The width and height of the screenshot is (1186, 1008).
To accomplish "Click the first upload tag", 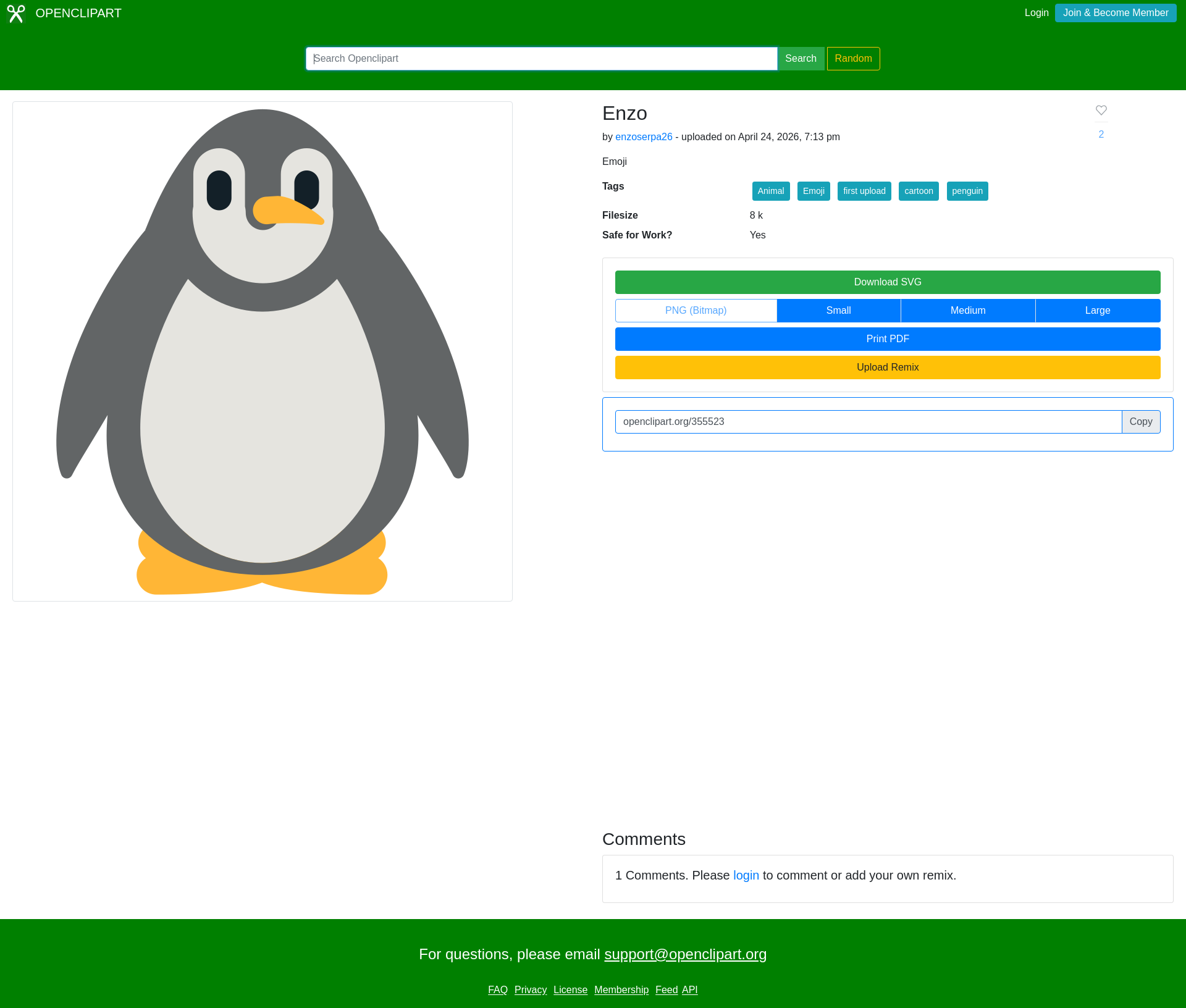I will coord(864,191).
